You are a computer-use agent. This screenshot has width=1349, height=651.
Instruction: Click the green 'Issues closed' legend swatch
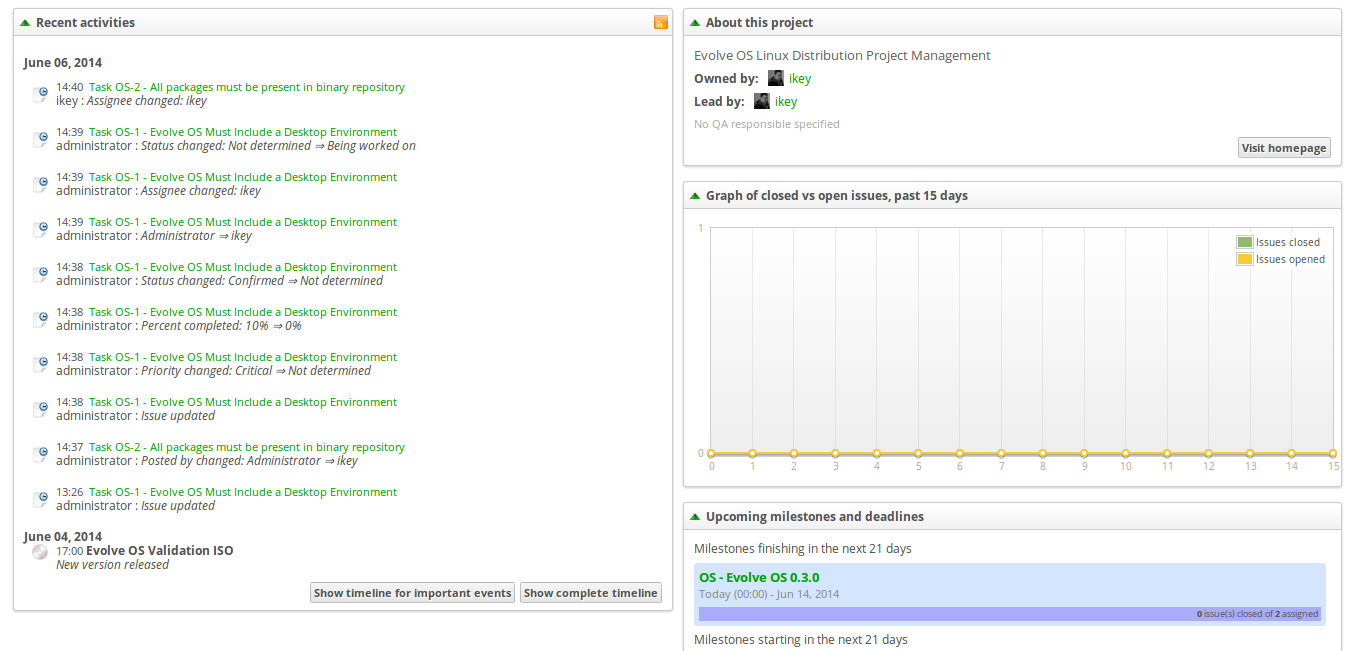(x=1244, y=242)
